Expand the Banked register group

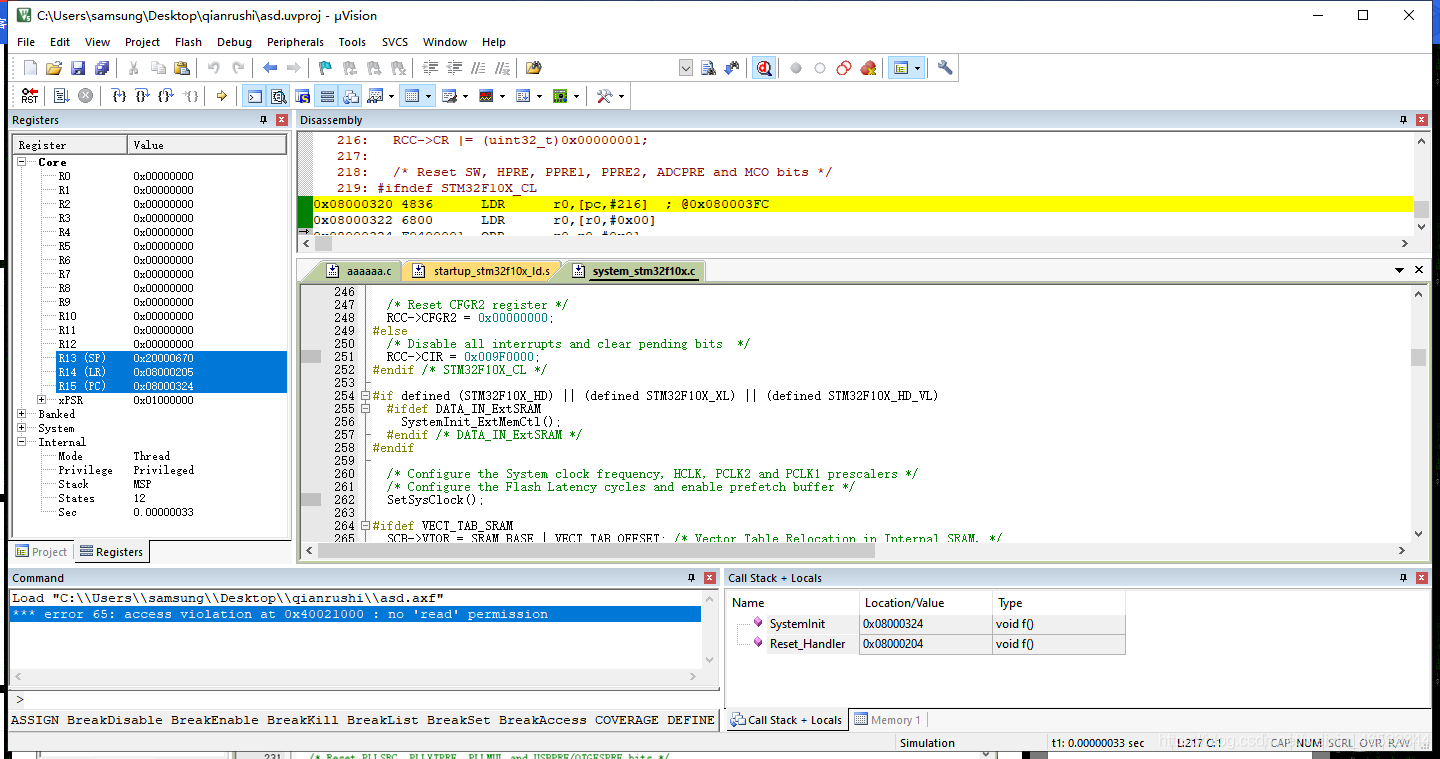point(22,414)
